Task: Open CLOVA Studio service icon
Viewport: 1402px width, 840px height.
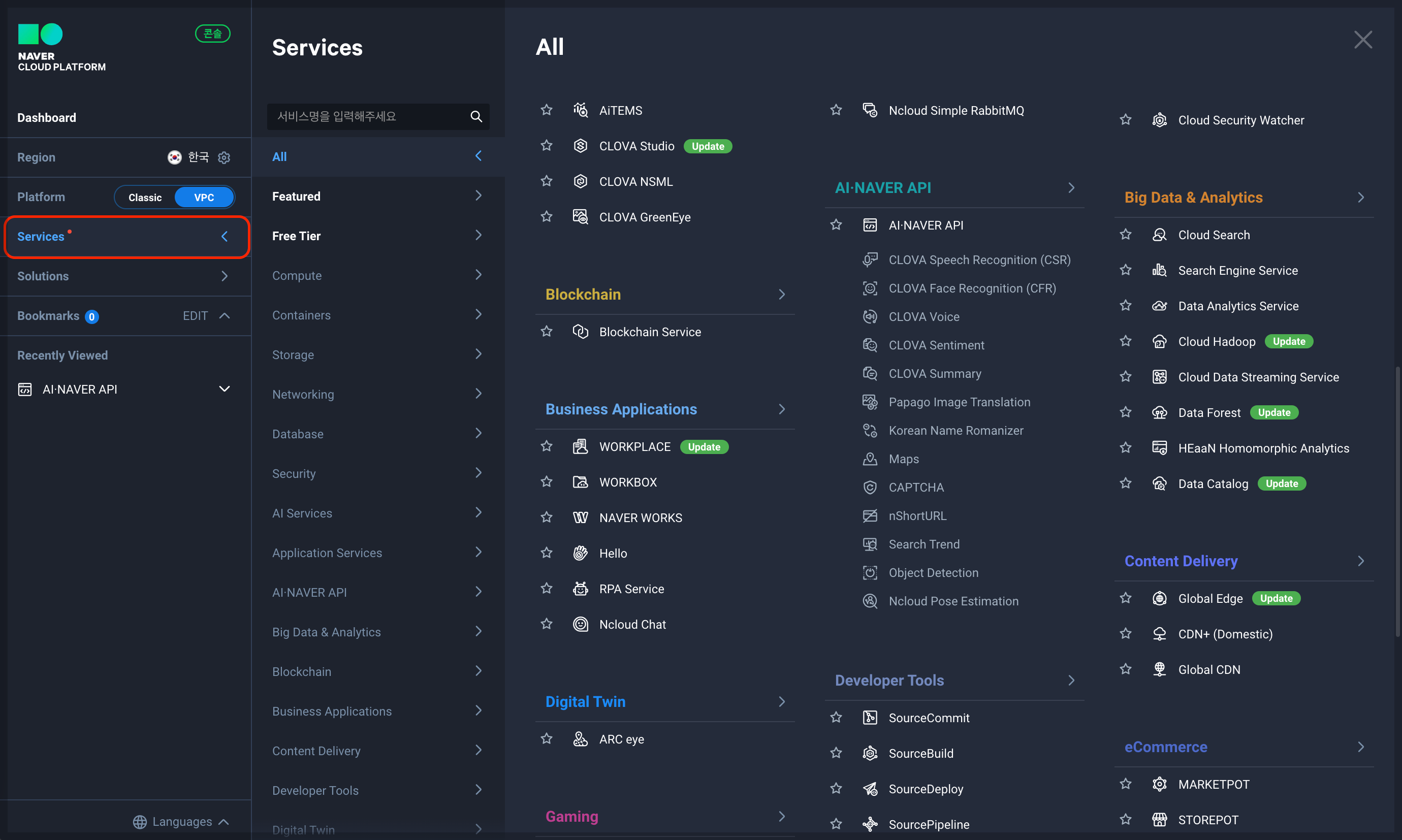Action: [x=580, y=146]
